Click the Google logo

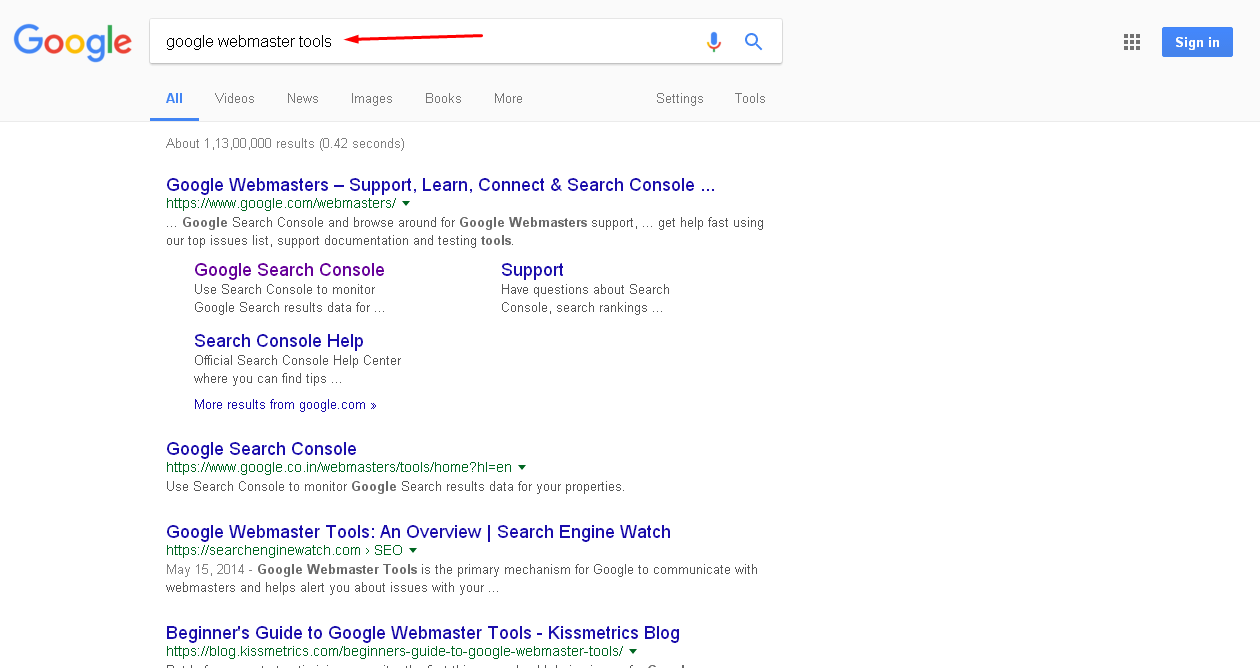coord(73,42)
